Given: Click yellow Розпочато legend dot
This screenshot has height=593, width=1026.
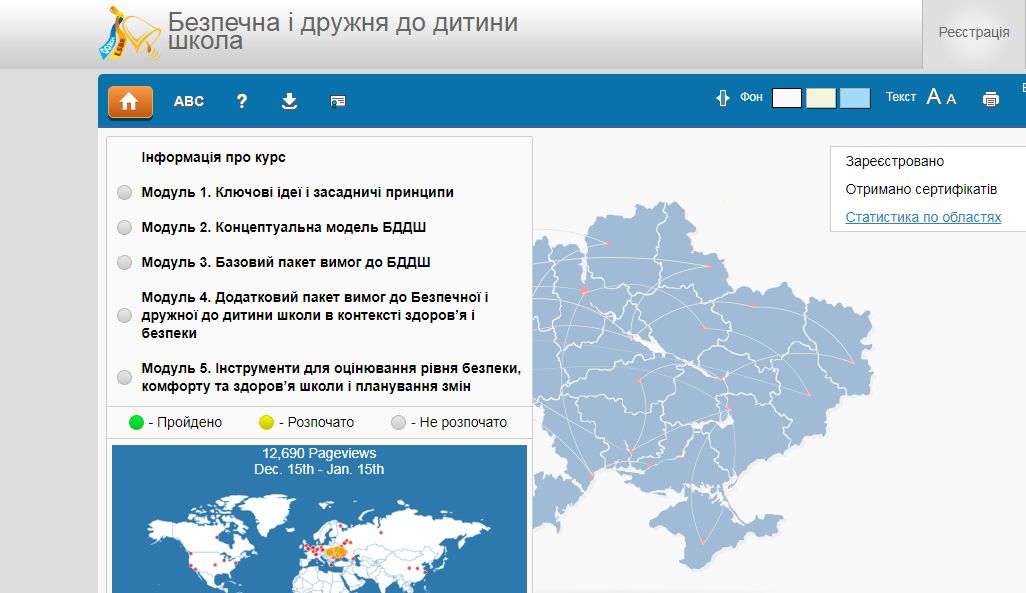Looking at the screenshot, I should pyautogui.click(x=266, y=423).
